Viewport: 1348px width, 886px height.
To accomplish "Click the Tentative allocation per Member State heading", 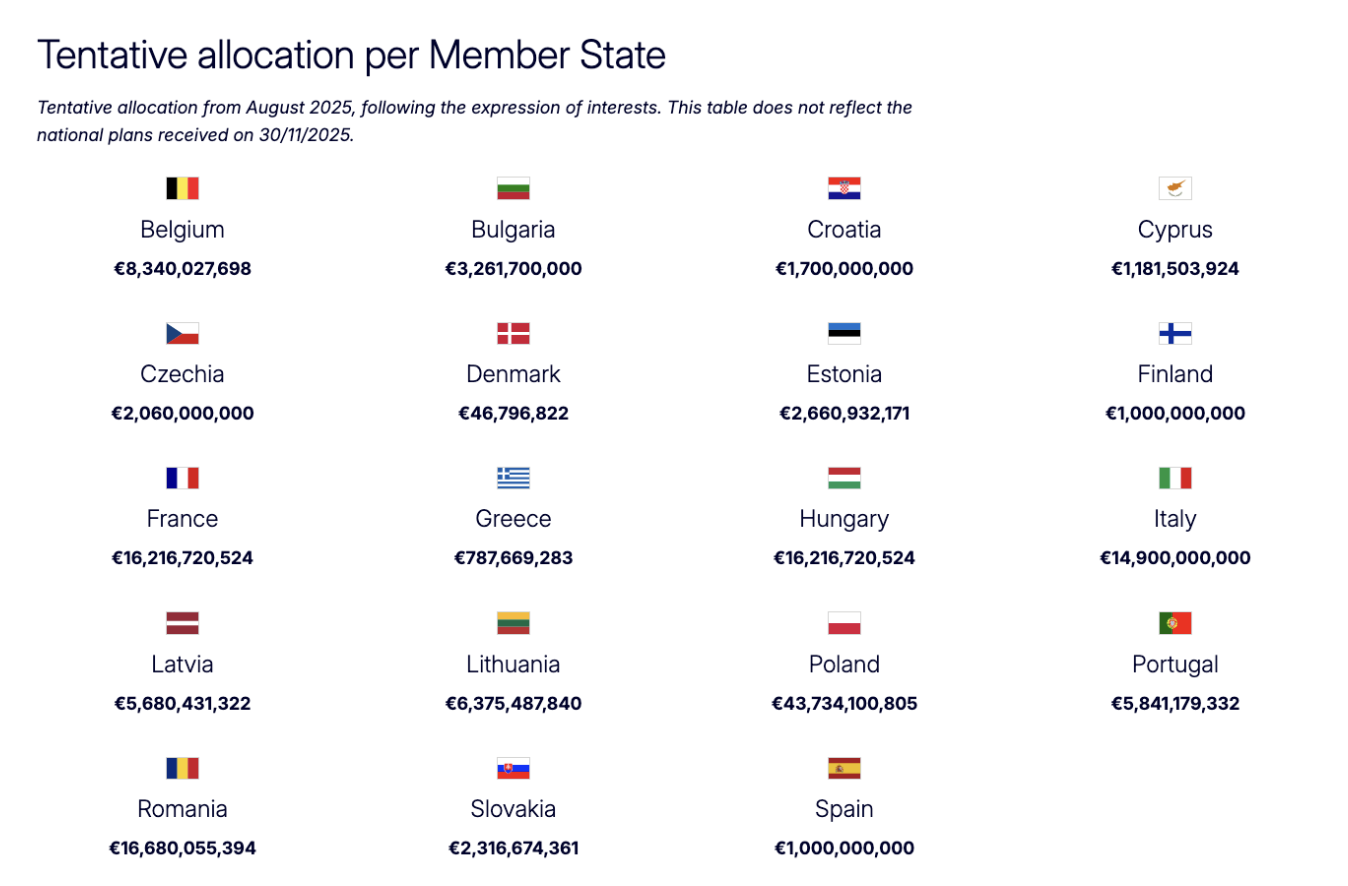I will pos(351,55).
